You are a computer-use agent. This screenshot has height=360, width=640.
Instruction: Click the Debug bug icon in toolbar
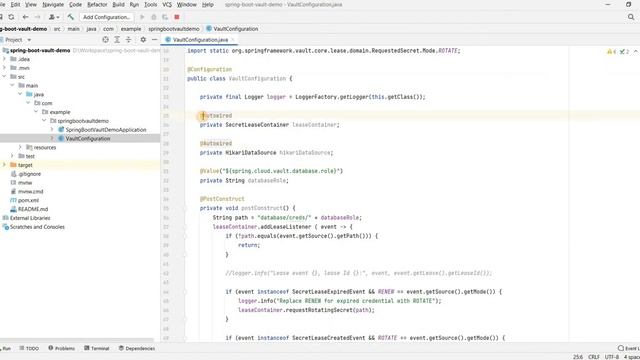click(153, 17)
